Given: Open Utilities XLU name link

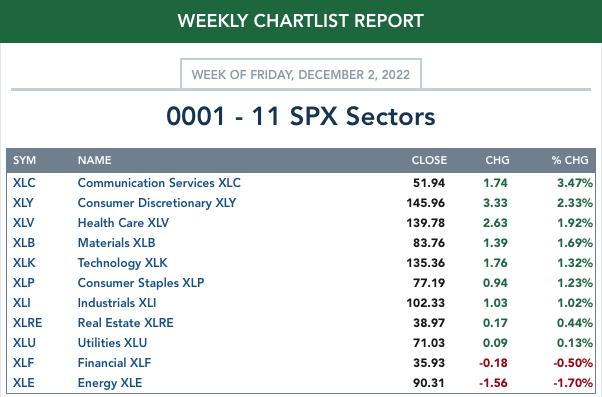Looking at the screenshot, I should pyautogui.click(x=112, y=343).
